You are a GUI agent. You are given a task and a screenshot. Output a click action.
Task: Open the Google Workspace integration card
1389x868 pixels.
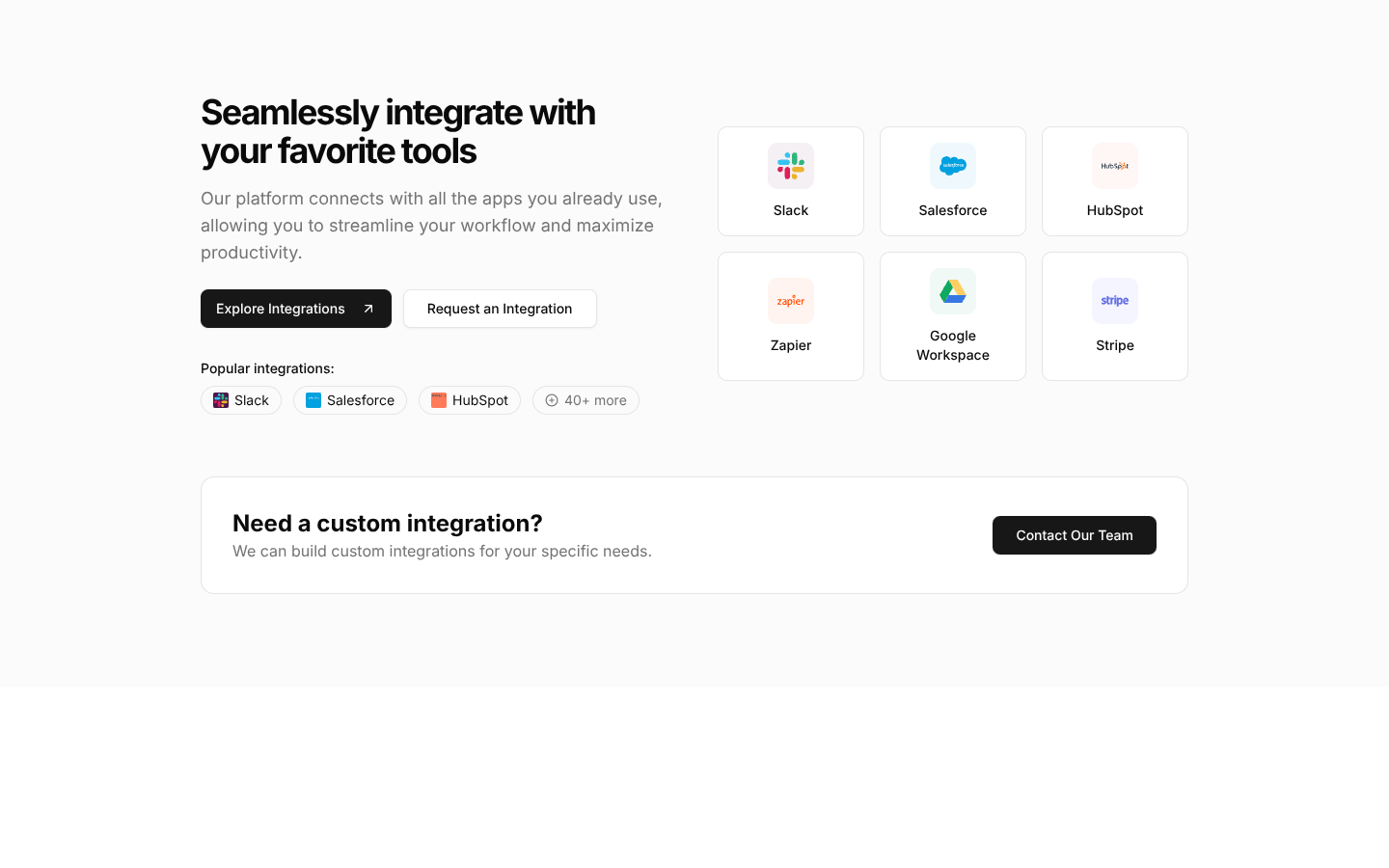953,316
